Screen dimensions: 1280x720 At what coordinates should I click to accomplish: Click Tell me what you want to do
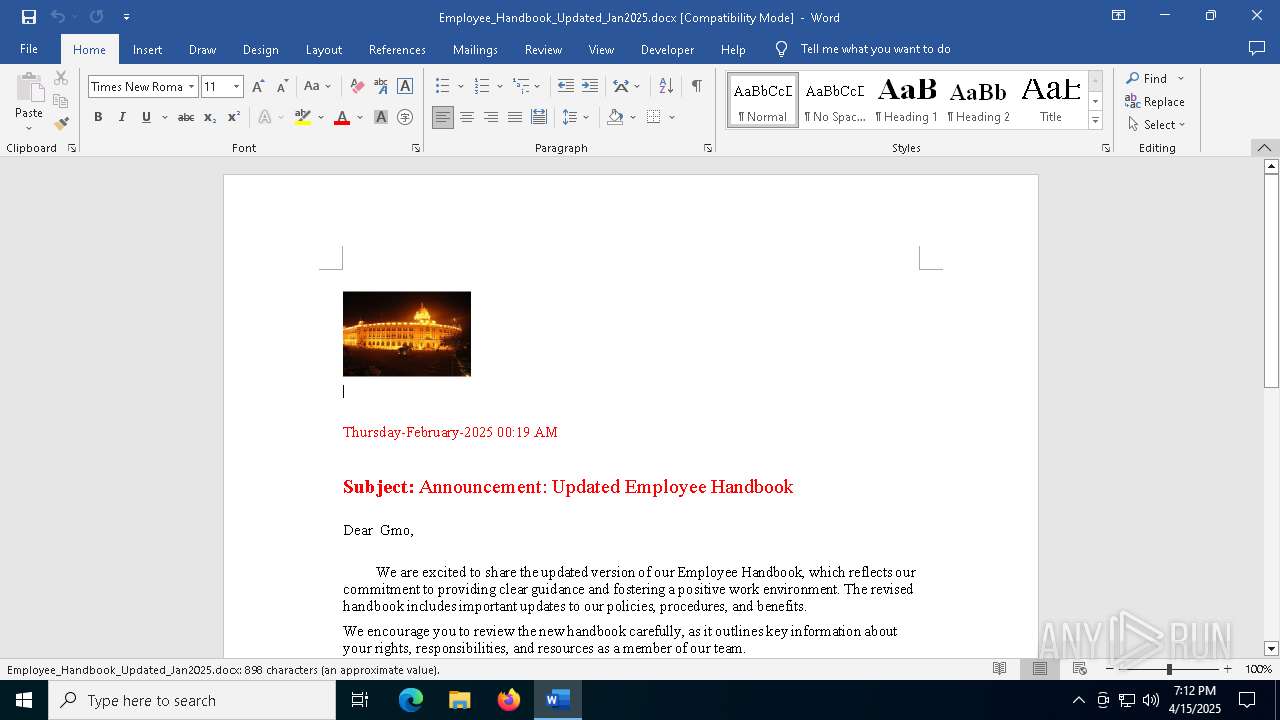click(x=875, y=49)
